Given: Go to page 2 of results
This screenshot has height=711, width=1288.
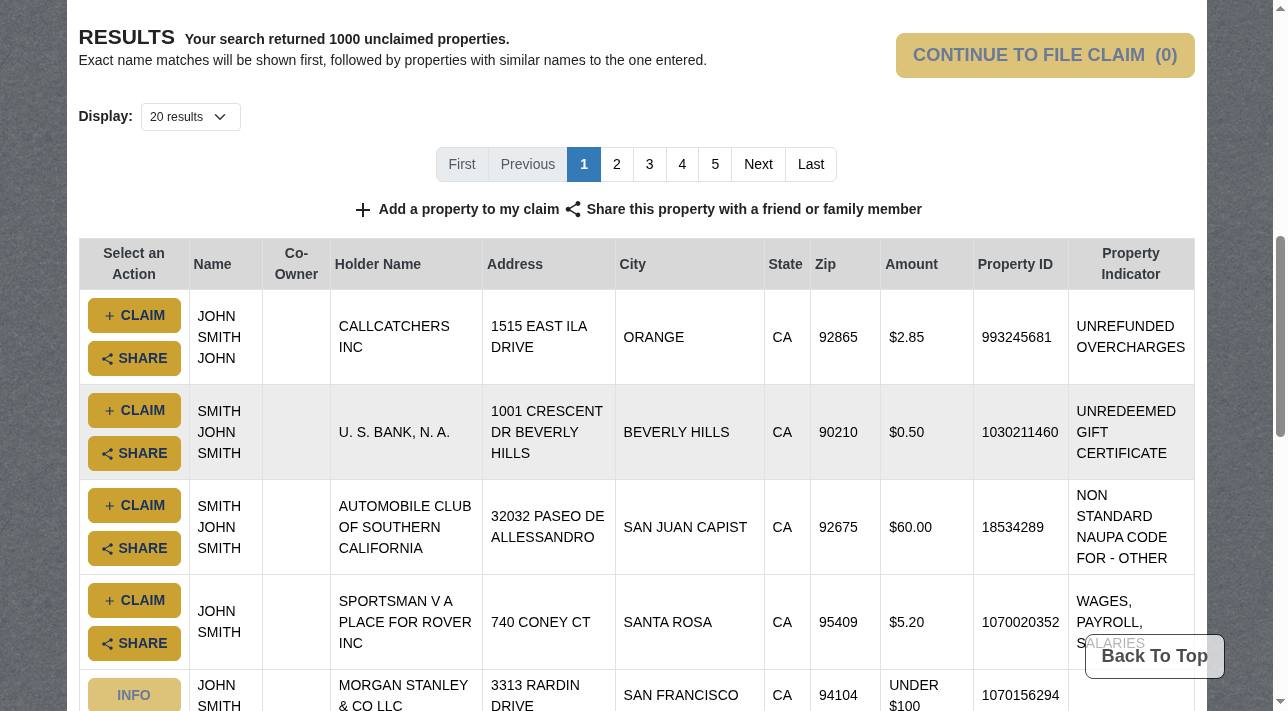Looking at the screenshot, I should pos(617,164).
